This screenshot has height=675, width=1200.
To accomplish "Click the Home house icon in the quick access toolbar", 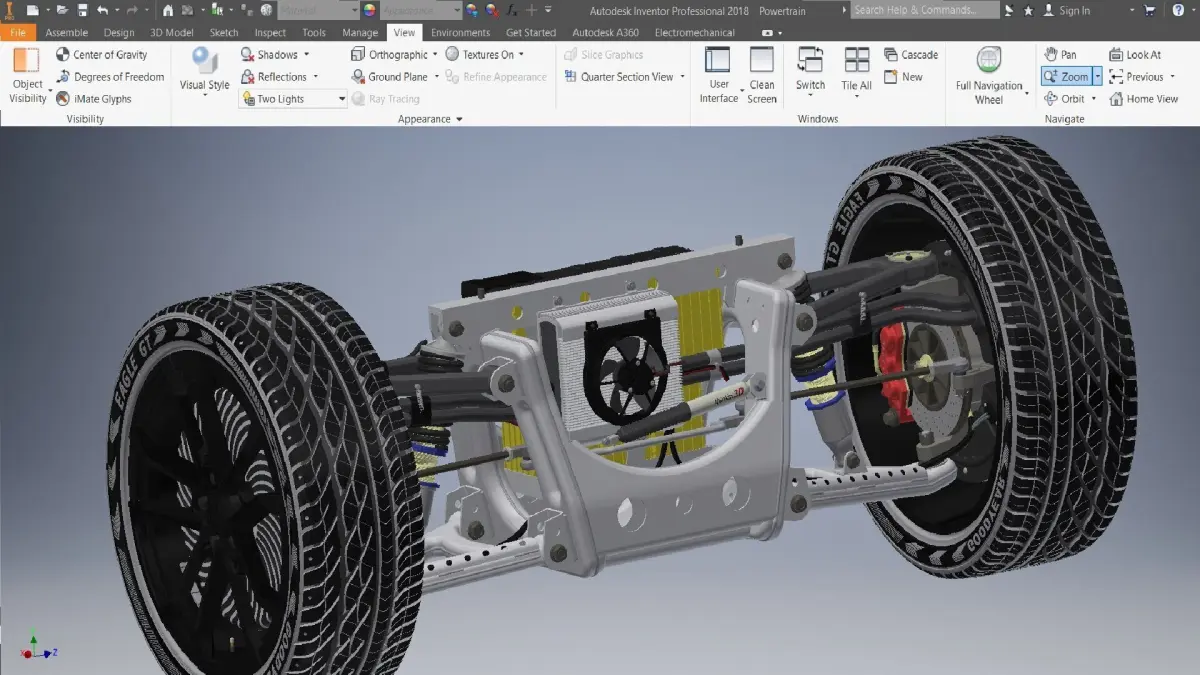I will click(167, 10).
